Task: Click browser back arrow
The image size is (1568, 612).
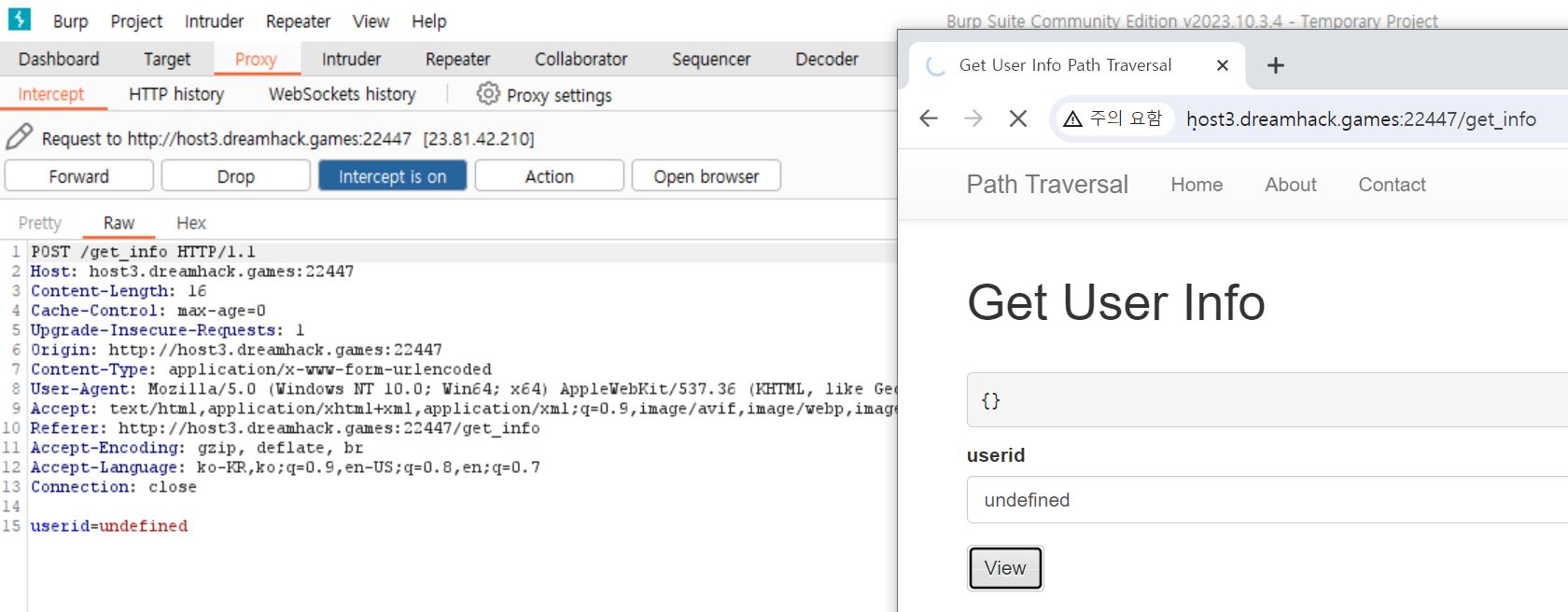Action: [928, 118]
